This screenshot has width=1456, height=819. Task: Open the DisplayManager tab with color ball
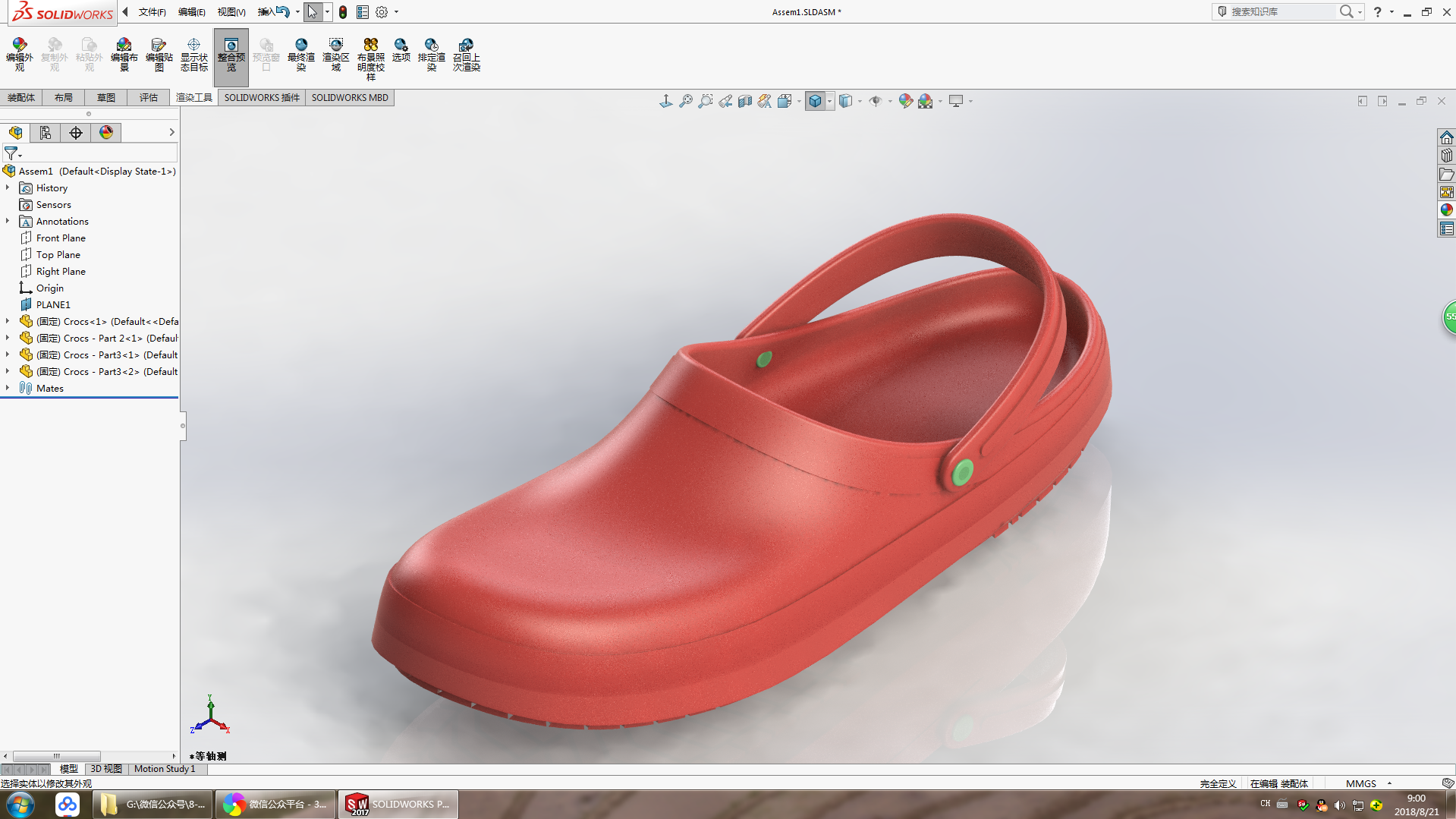point(106,133)
